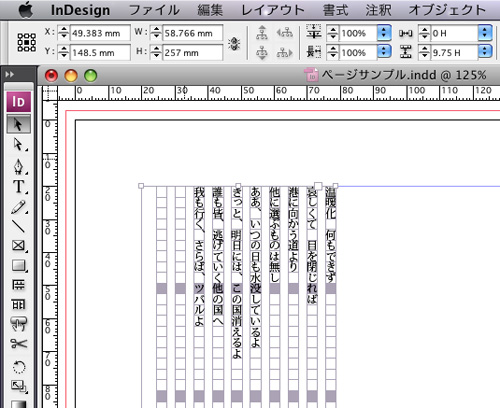The width and height of the screenshot is (500, 408).
Task: Click the ruler origin corner box
Action: (x=49, y=93)
